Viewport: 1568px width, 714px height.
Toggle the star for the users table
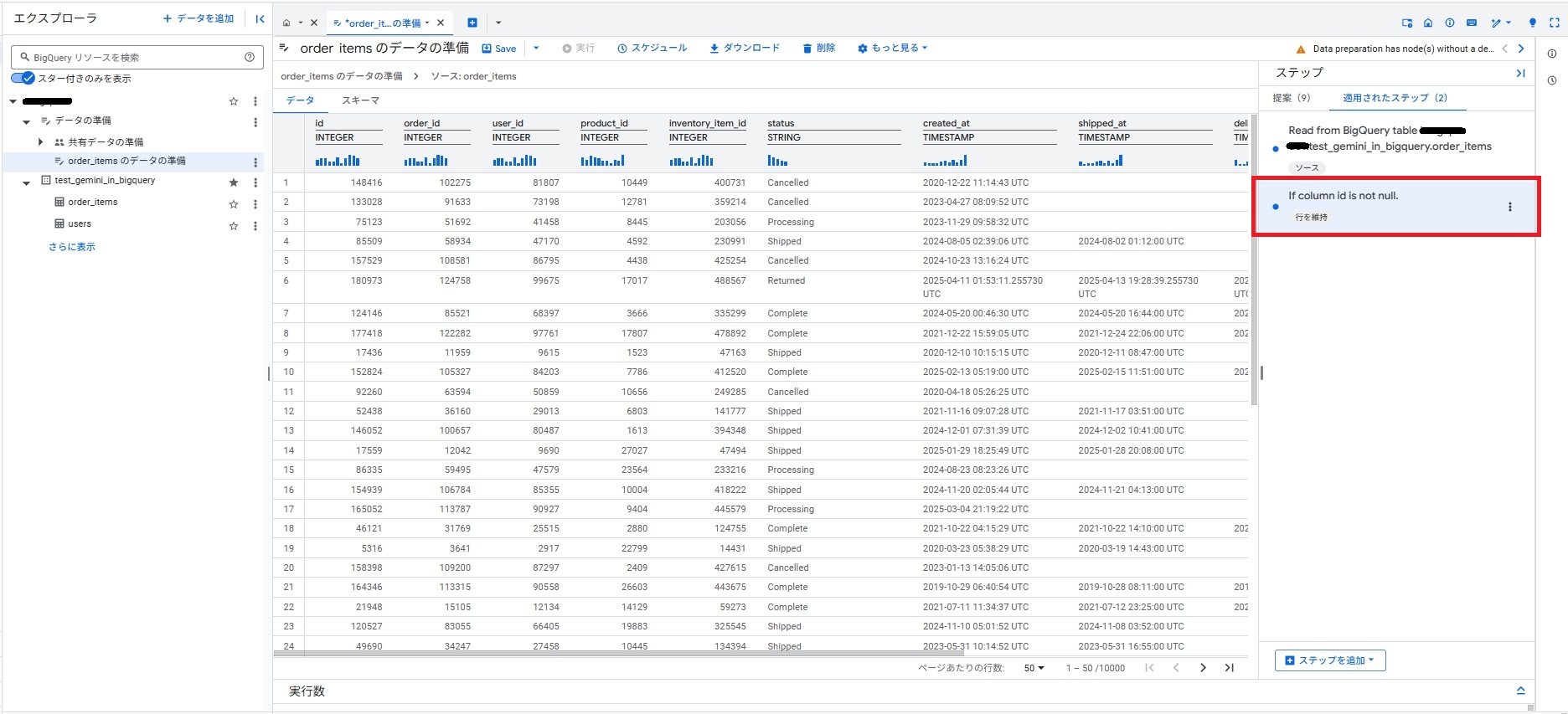[234, 225]
